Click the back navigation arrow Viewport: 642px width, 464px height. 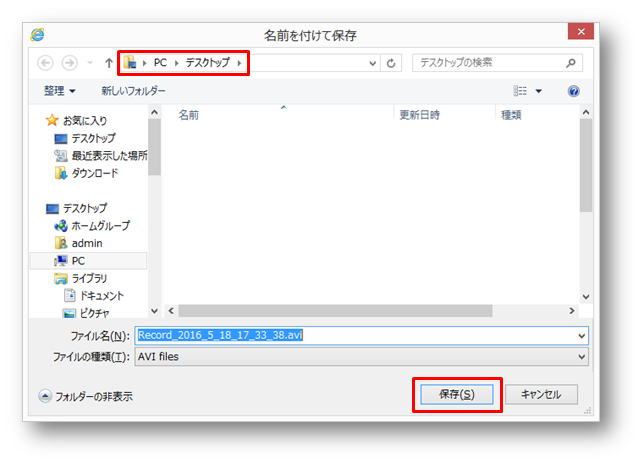tap(45, 63)
